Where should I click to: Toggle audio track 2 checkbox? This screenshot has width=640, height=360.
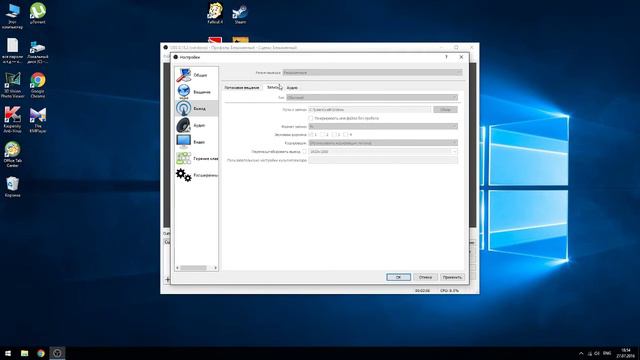[322, 134]
